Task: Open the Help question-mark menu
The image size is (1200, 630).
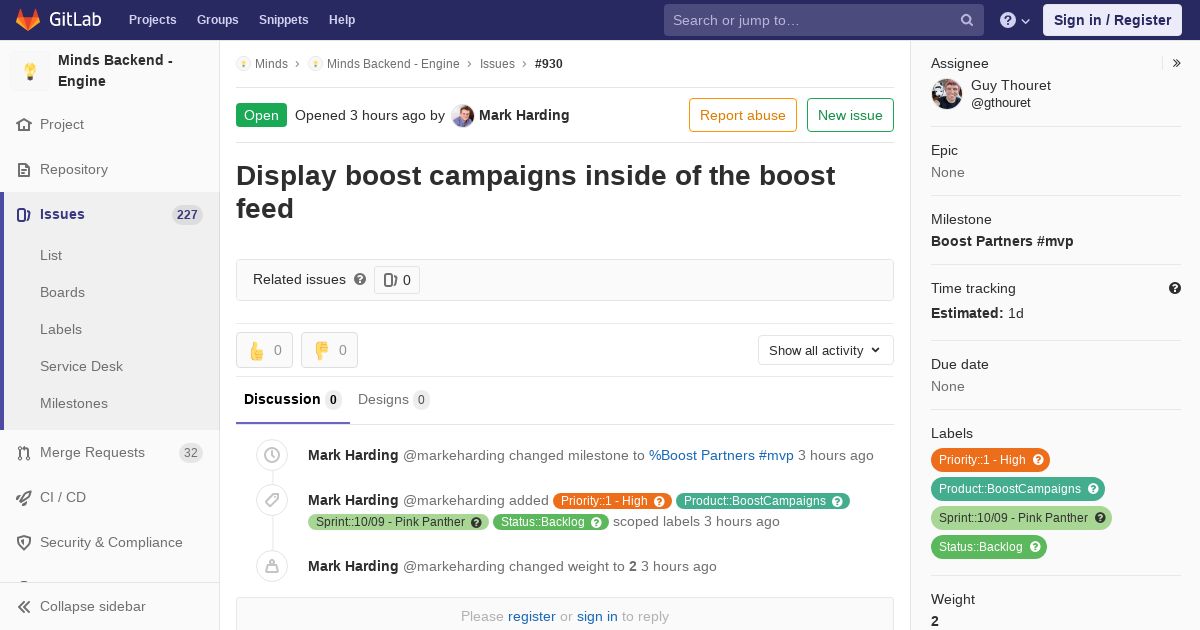Action: (x=1015, y=20)
